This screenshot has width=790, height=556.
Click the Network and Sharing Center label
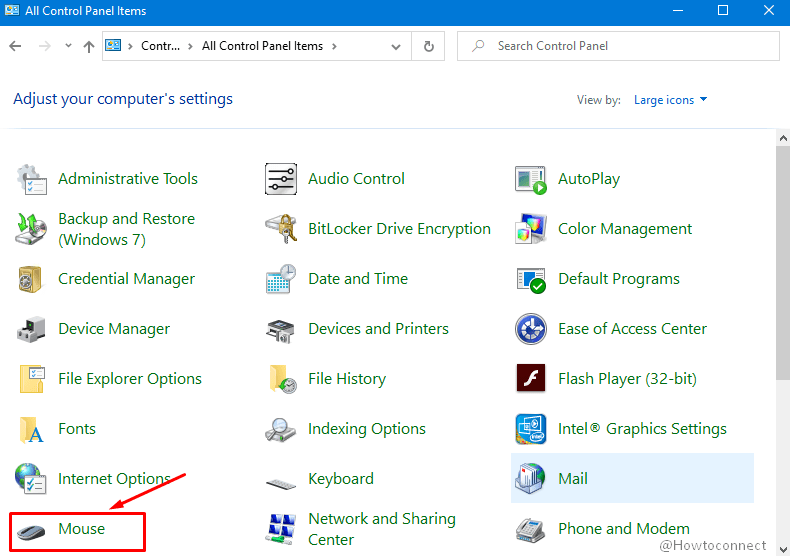(382, 529)
